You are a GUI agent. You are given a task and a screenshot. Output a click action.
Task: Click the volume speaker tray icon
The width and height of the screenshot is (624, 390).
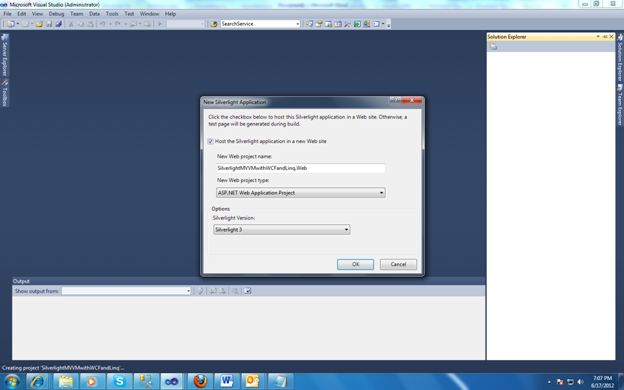pyautogui.click(x=580, y=382)
